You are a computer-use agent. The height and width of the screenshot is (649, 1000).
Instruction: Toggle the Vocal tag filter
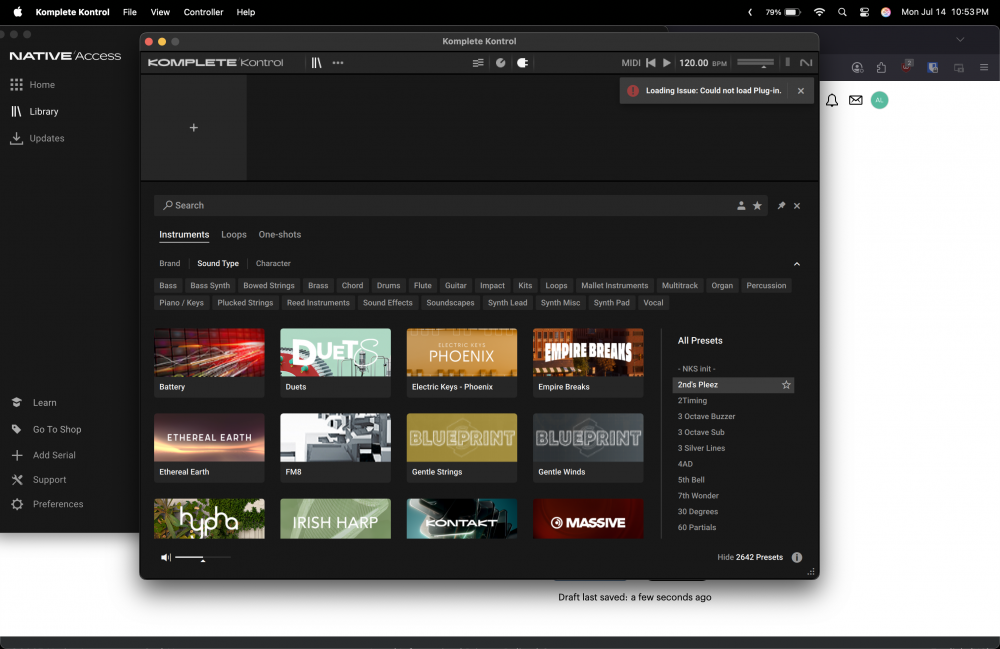tap(653, 303)
